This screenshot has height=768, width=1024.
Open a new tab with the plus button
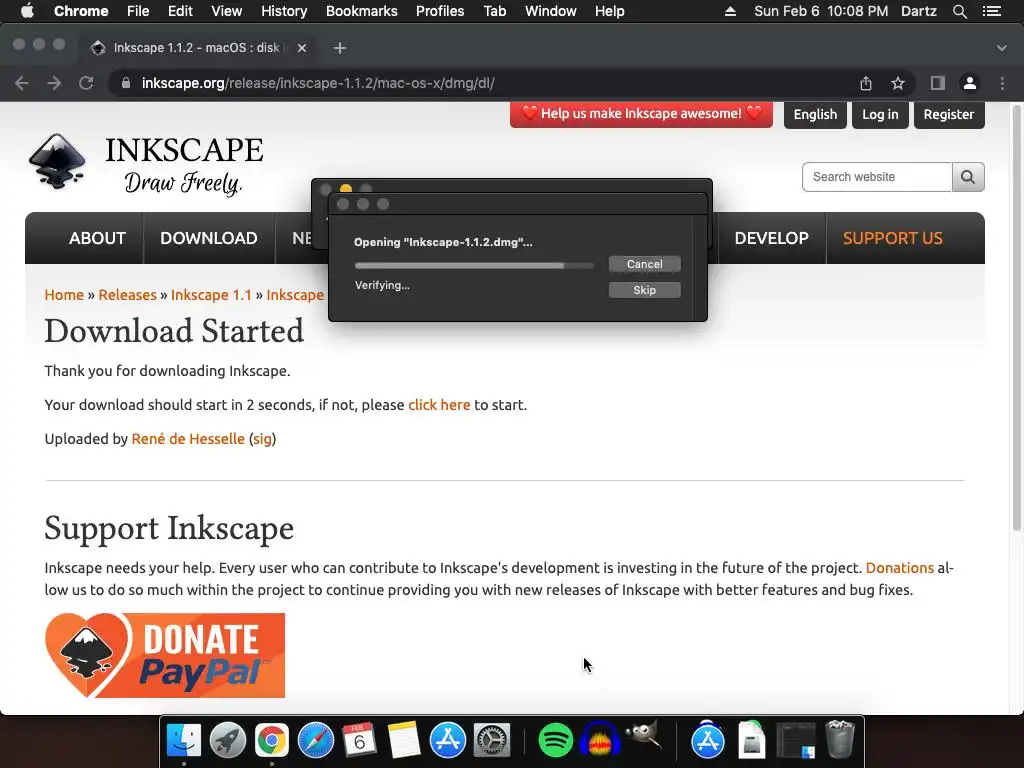340,48
